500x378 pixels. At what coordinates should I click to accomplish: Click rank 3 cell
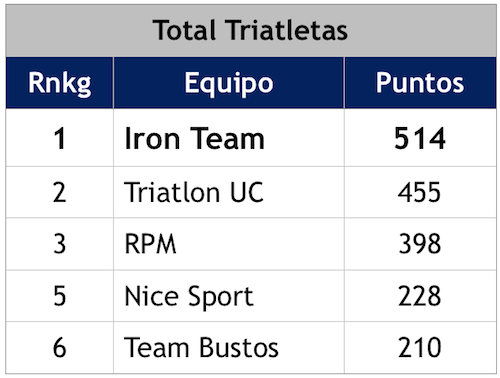pos(59,244)
